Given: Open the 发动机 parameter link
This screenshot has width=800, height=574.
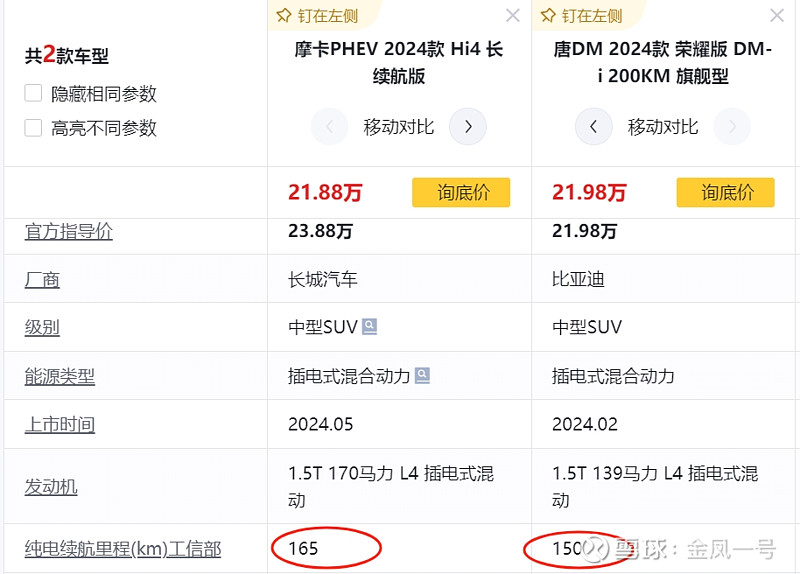Looking at the screenshot, I should (51, 487).
